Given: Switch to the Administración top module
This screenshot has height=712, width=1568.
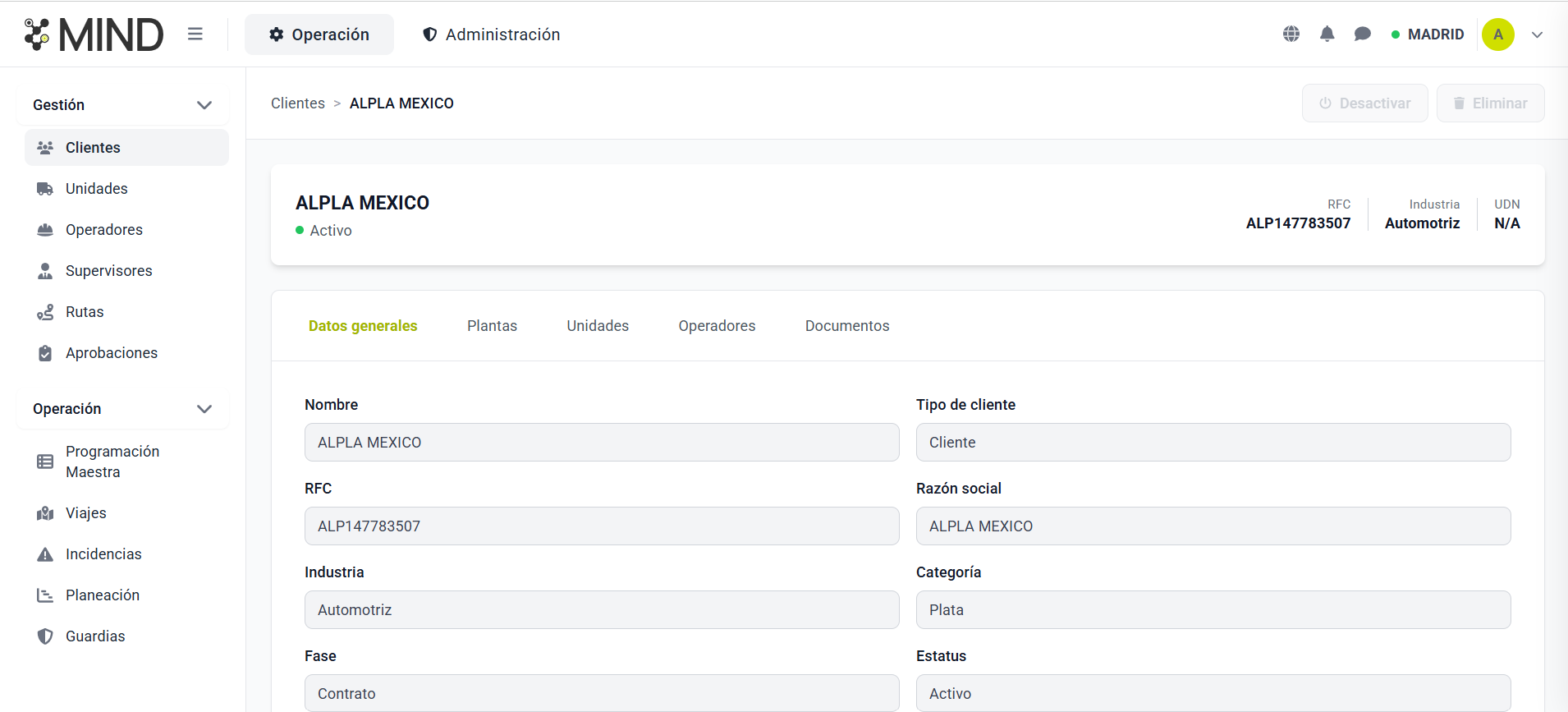Looking at the screenshot, I should coord(491,34).
